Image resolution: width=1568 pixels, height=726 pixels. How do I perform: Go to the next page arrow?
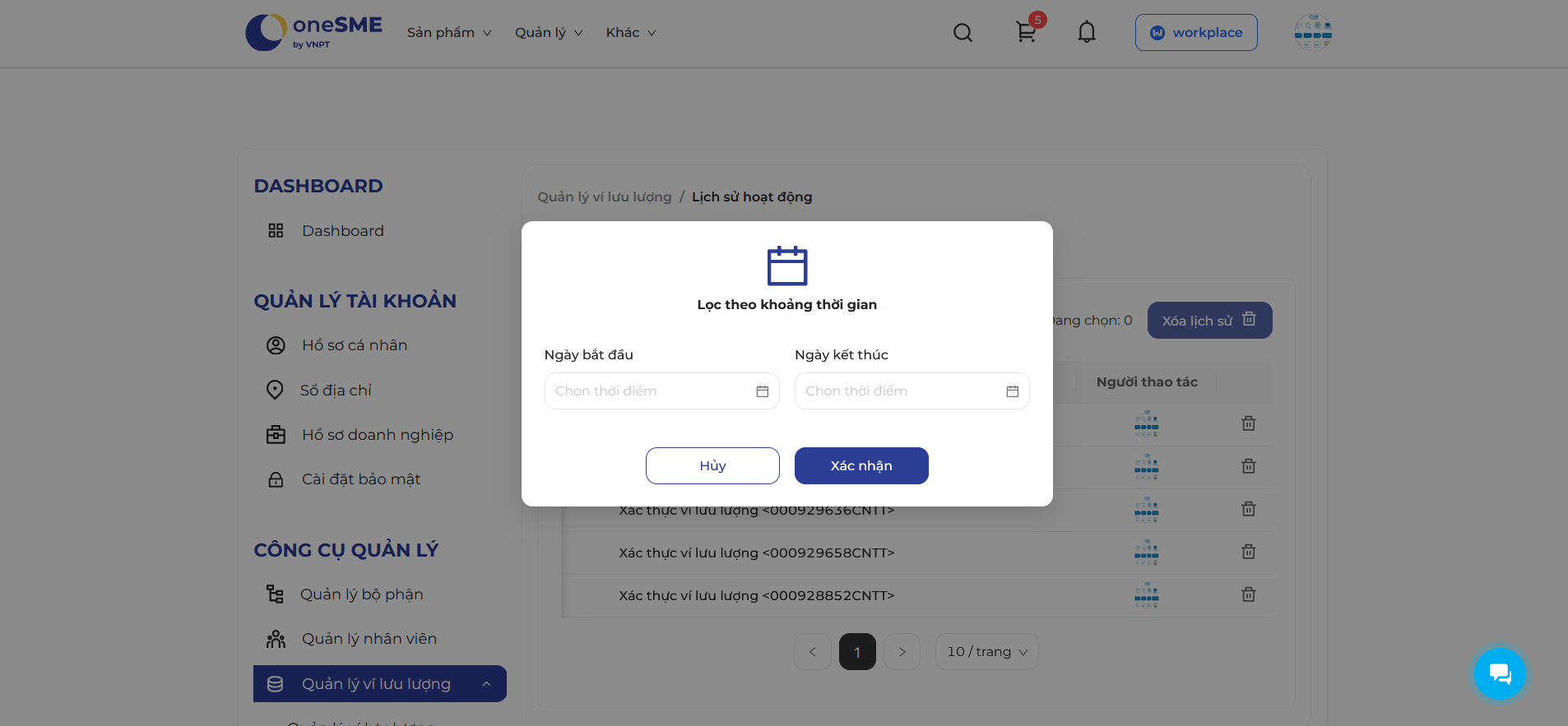click(x=902, y=652)
